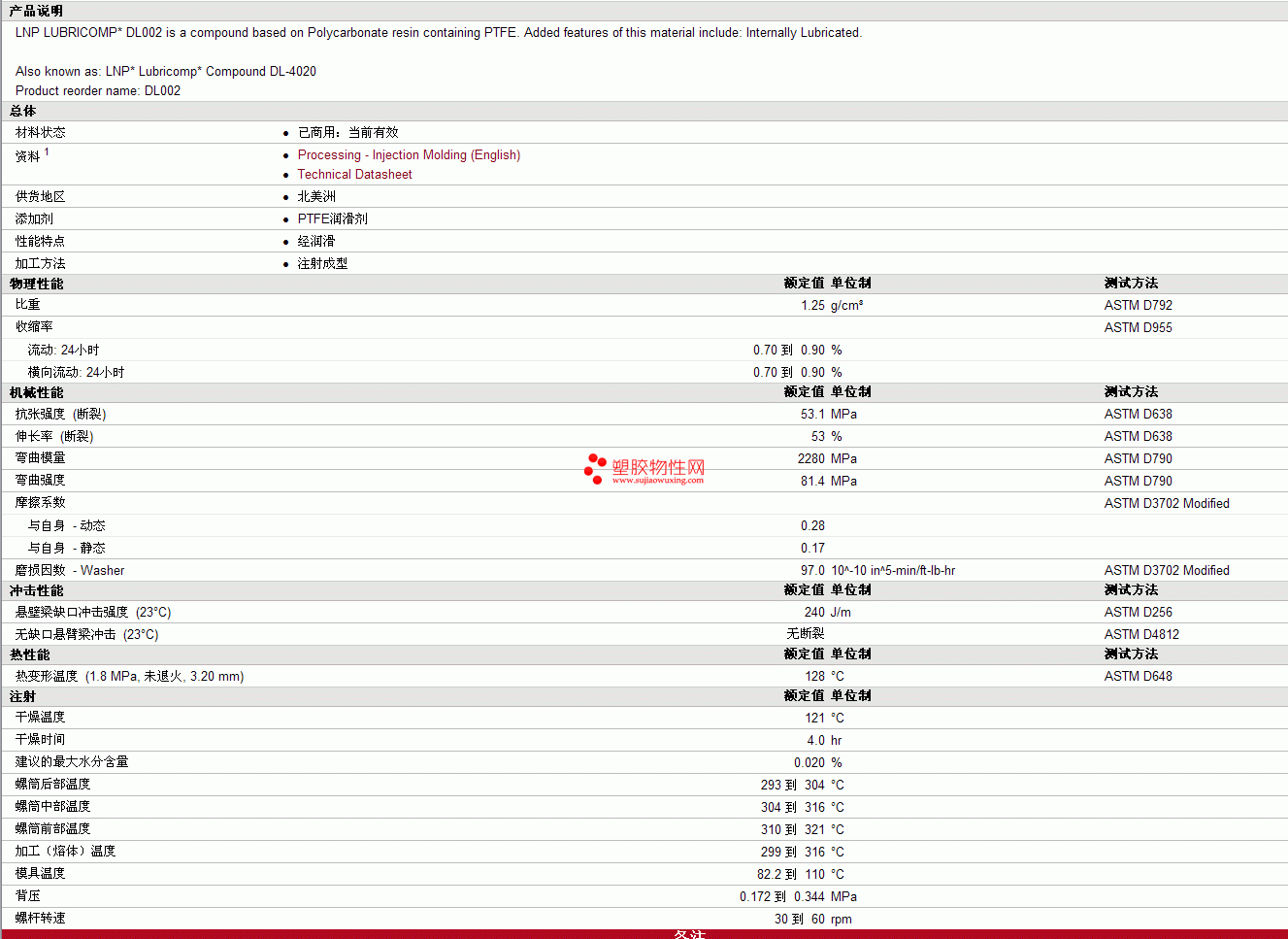Select the 热性能 section header
Viewport: 1288px width, 939px height.
(29, 654)
